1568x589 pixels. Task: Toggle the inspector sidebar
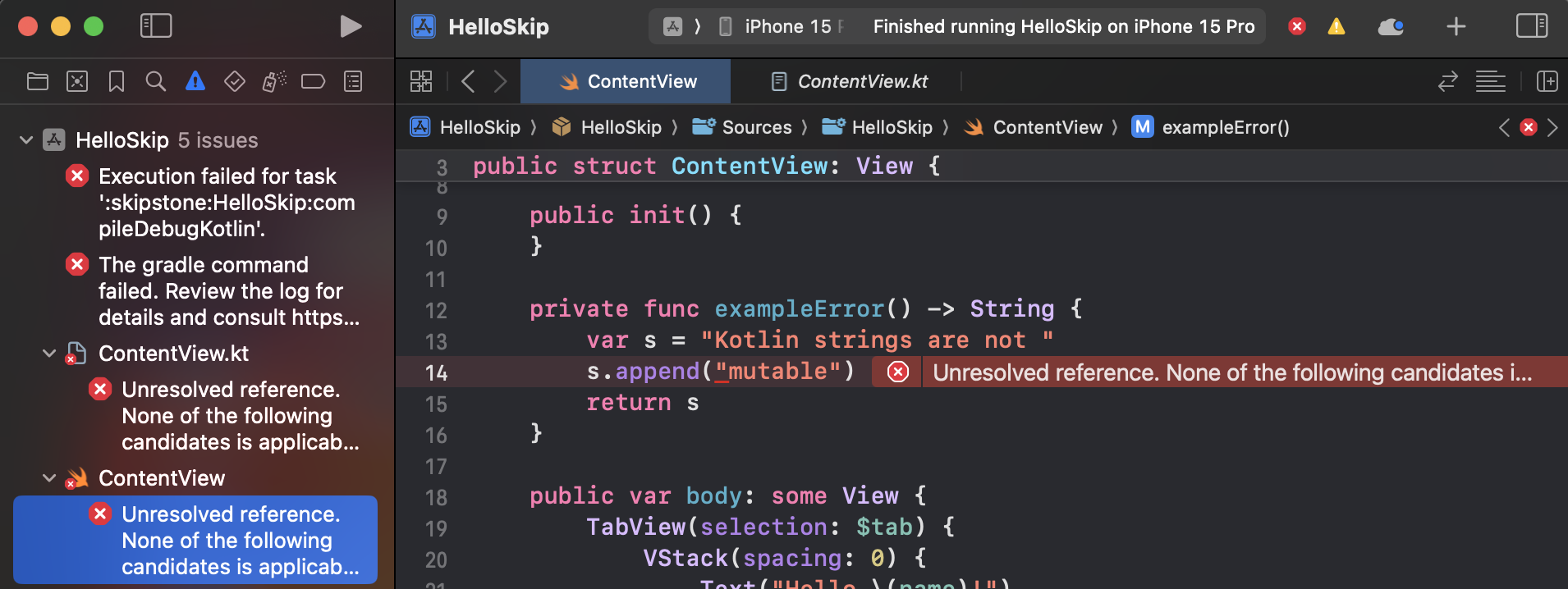coord(1532,26)
